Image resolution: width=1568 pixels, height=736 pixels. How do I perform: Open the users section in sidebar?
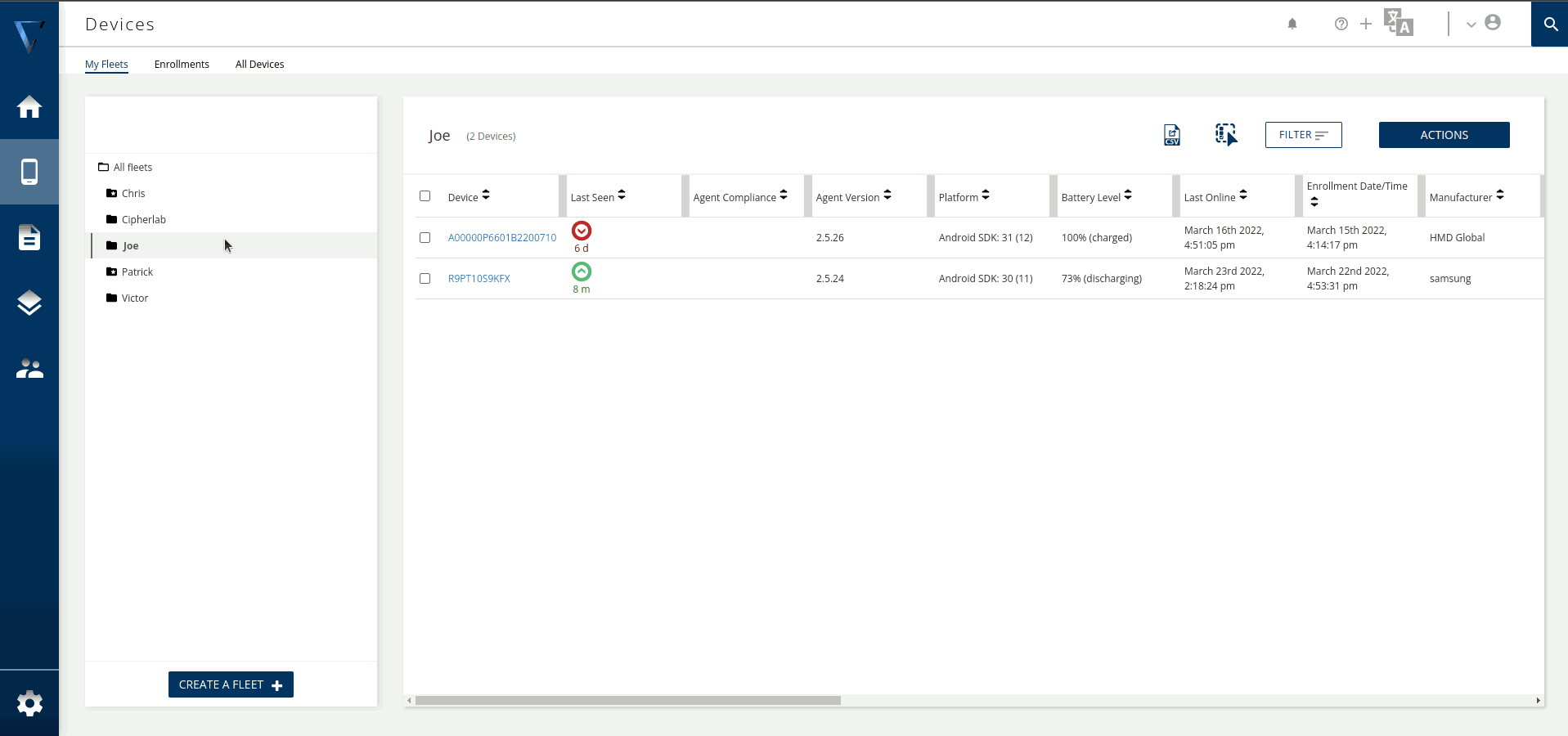pos(29,369)
